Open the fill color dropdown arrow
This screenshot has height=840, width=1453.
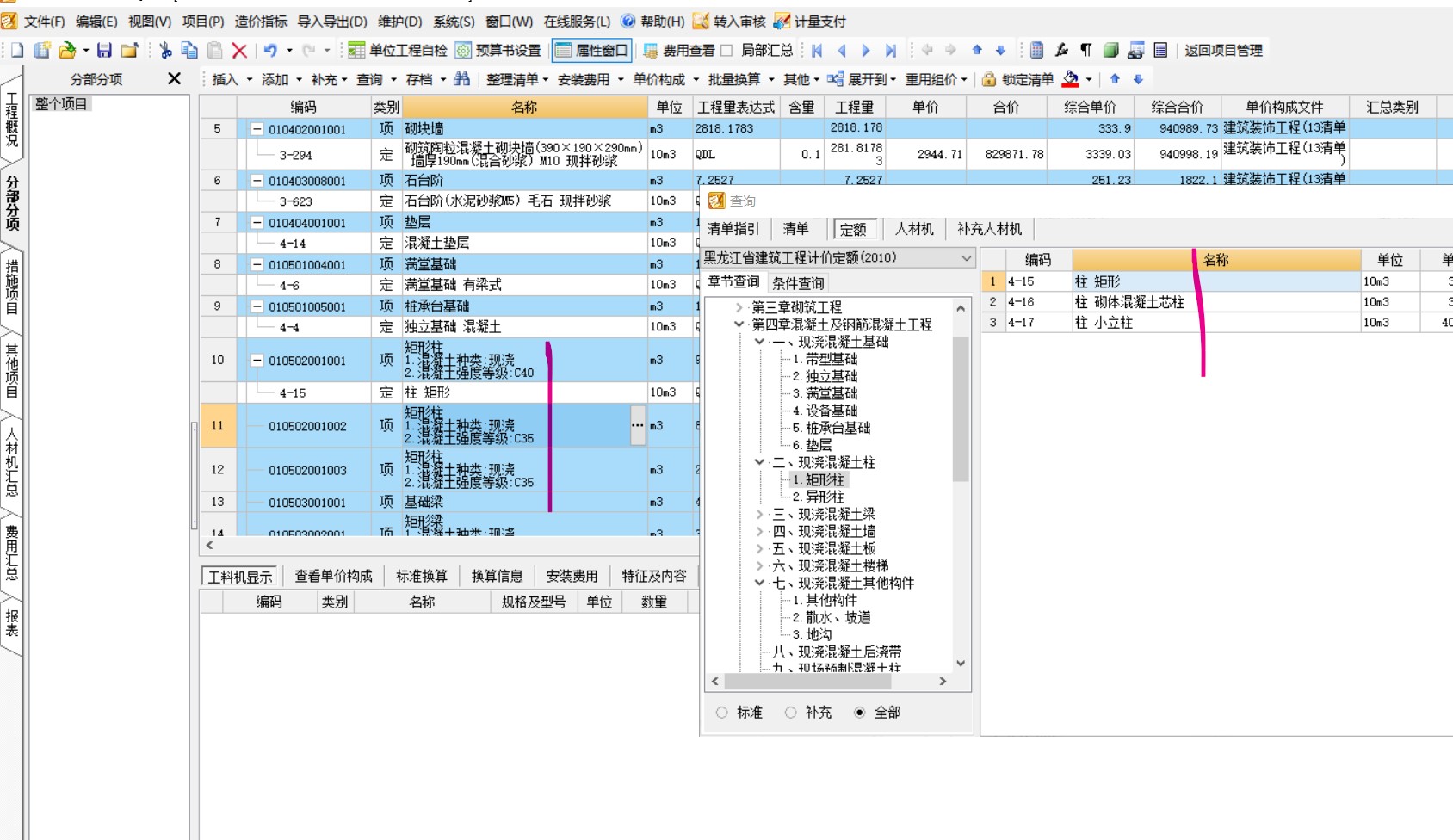[1089, 80]
